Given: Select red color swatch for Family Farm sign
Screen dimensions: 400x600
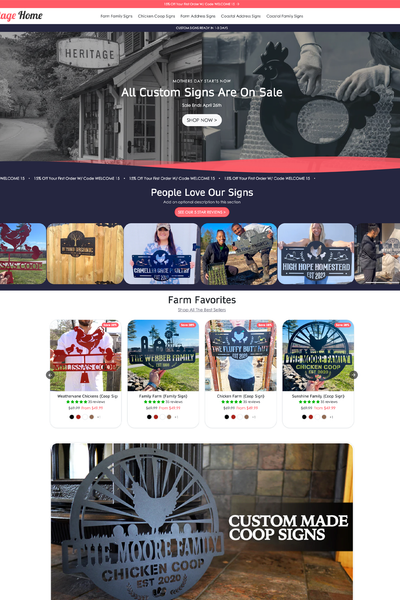Looking at the screenshot, I should pyautogui.click(x=156, y=417).
